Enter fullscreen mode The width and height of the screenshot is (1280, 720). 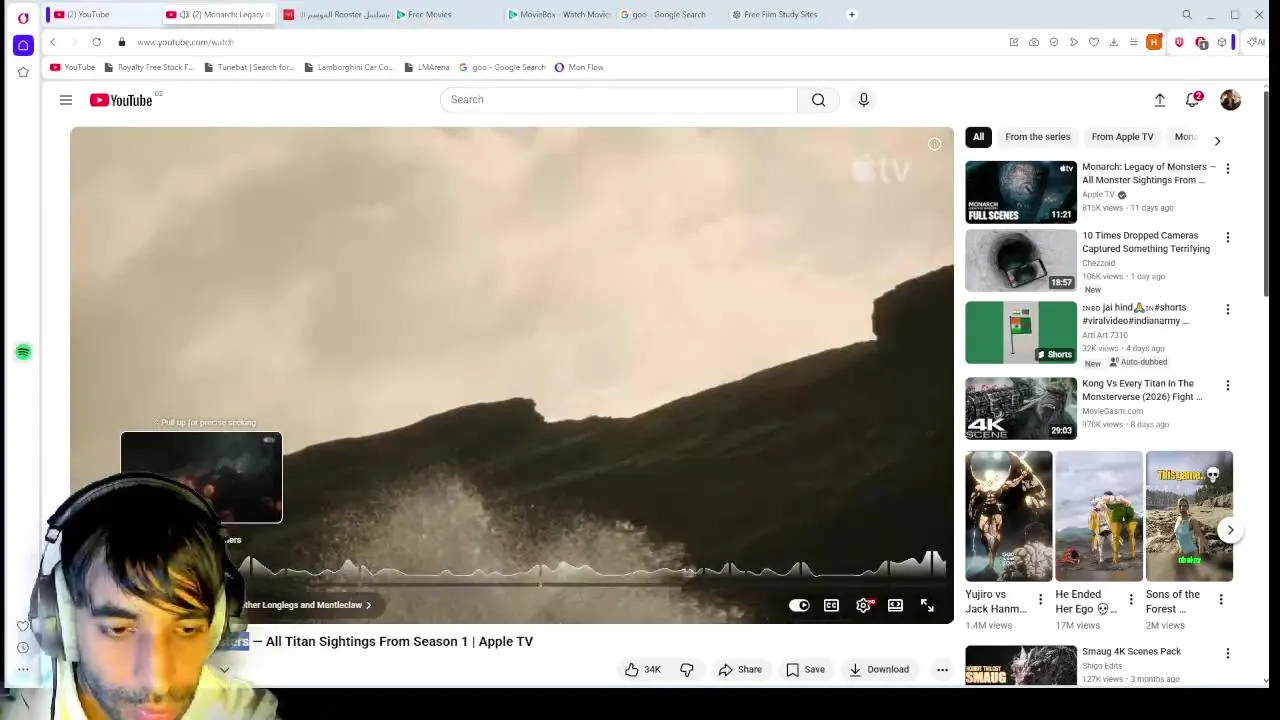pos(927,605)
